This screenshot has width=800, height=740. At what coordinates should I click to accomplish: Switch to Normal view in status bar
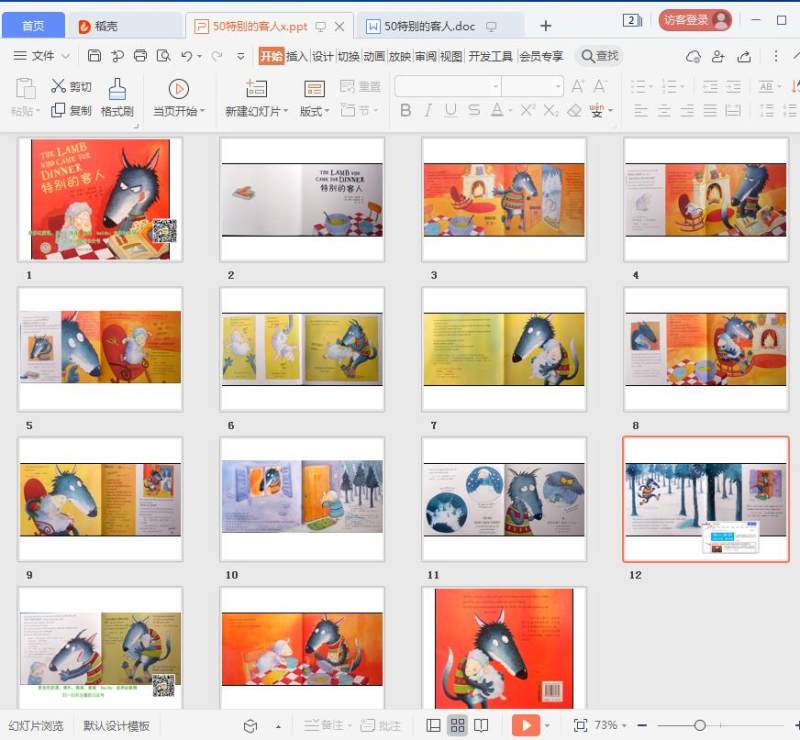coord(433,725)
